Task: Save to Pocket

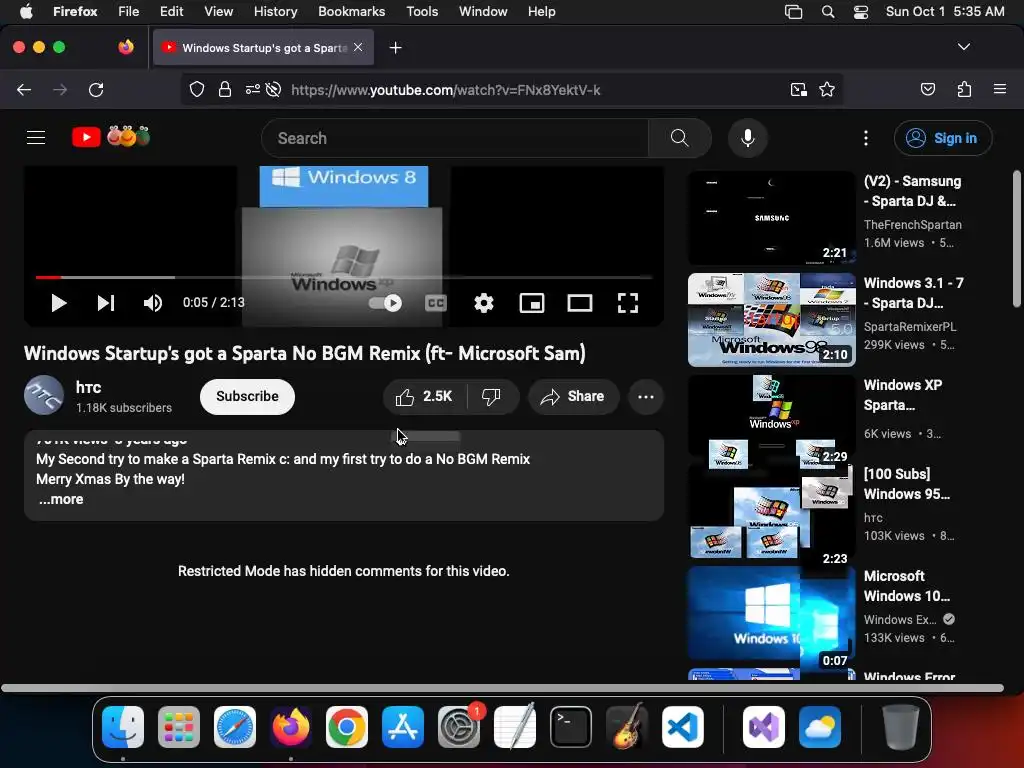Action: coord(928,90)
